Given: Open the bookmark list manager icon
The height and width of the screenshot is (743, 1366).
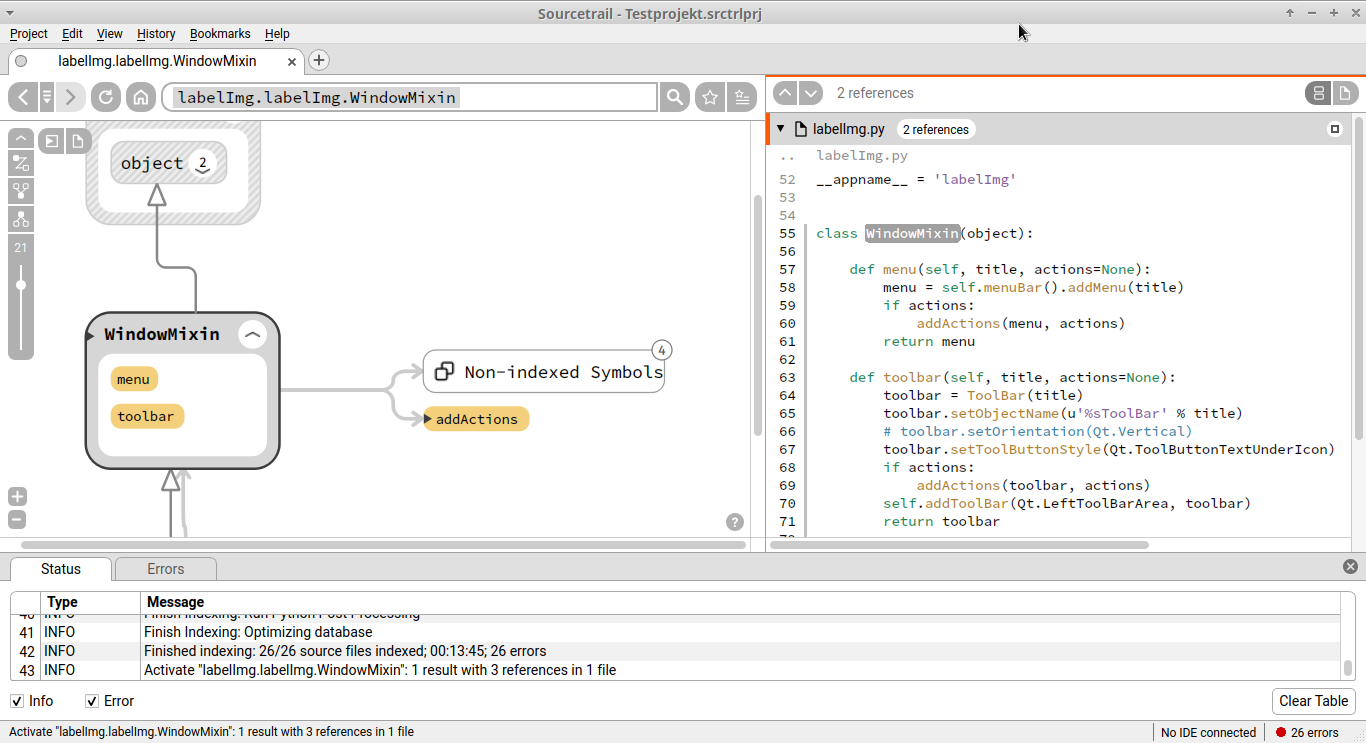Looking at the screenshot, I should tap(741, 97).
